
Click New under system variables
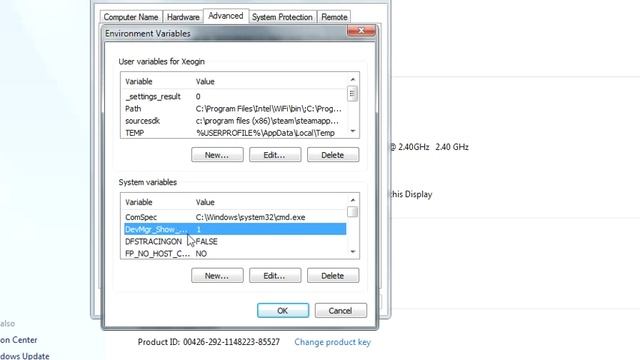coord(217,276)
